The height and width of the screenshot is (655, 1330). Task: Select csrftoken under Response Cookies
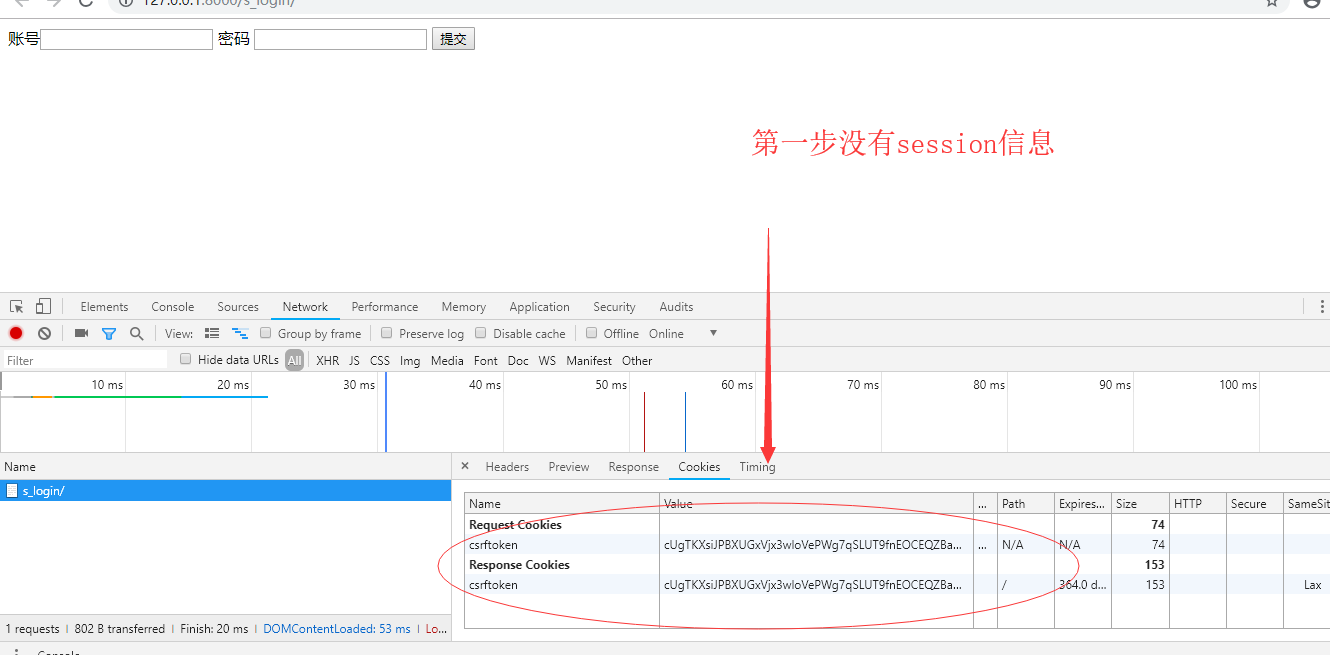tap(494, 585)
